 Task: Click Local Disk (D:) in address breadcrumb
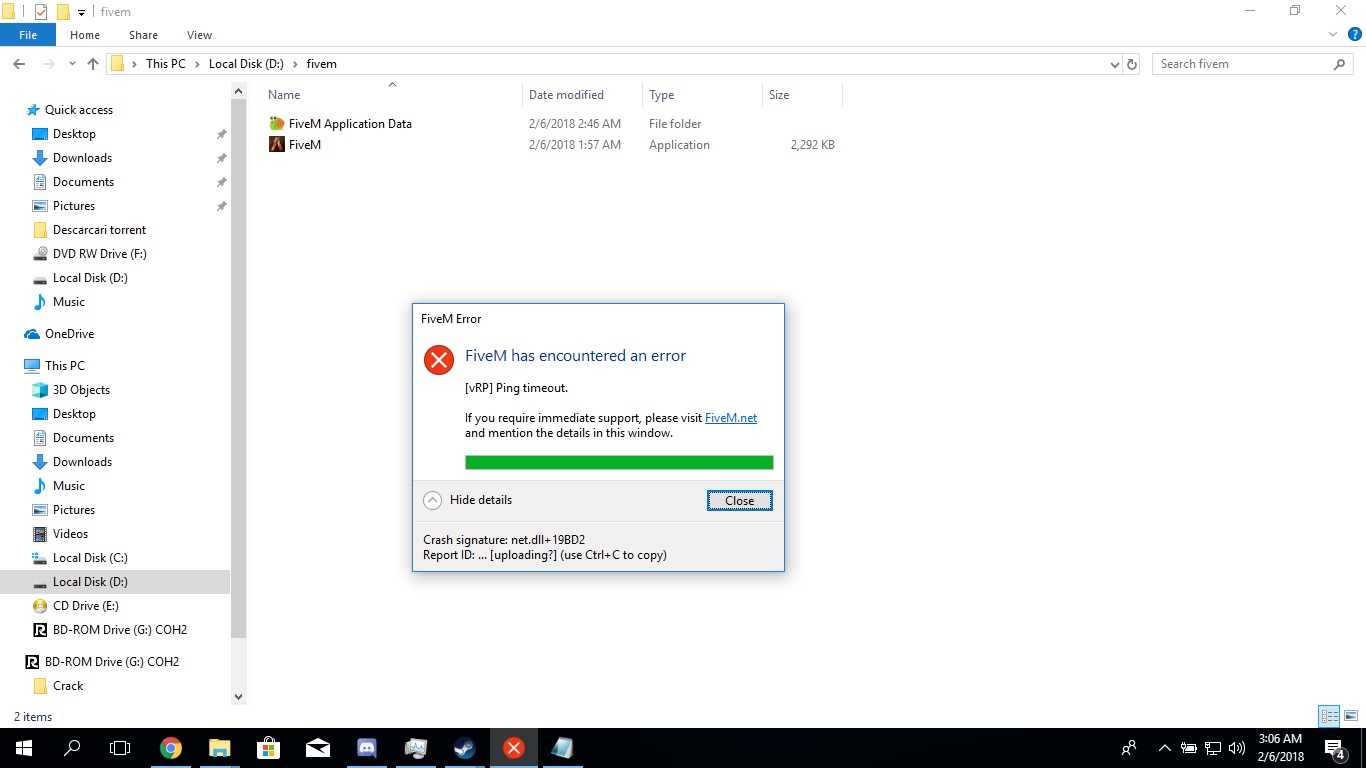pos(246,64)
